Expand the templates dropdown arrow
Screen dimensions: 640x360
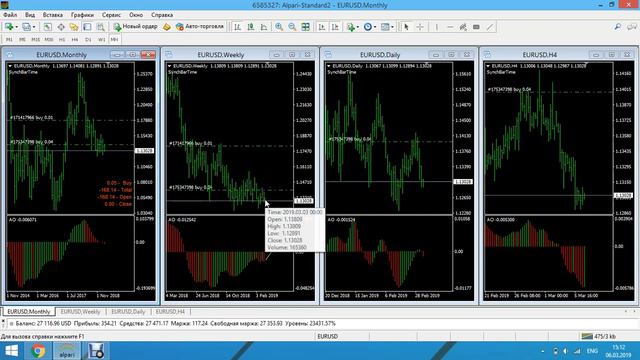pos(392,27)
